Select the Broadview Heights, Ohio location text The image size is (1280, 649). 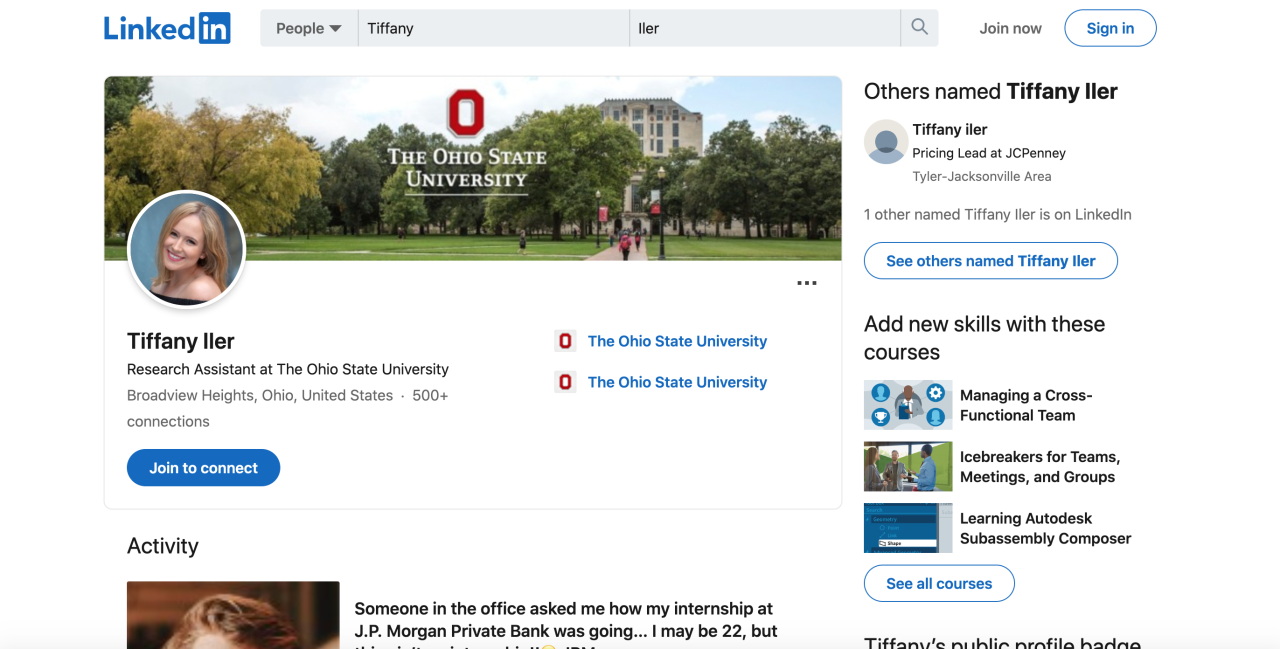[x=260, y=395]
